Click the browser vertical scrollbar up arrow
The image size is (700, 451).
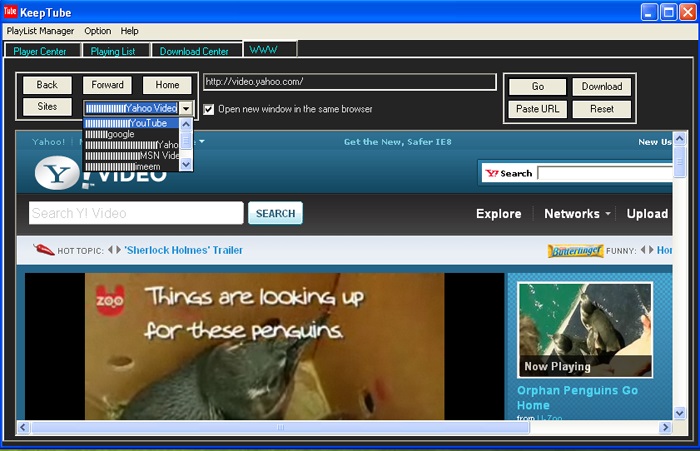tap(679, 139)
